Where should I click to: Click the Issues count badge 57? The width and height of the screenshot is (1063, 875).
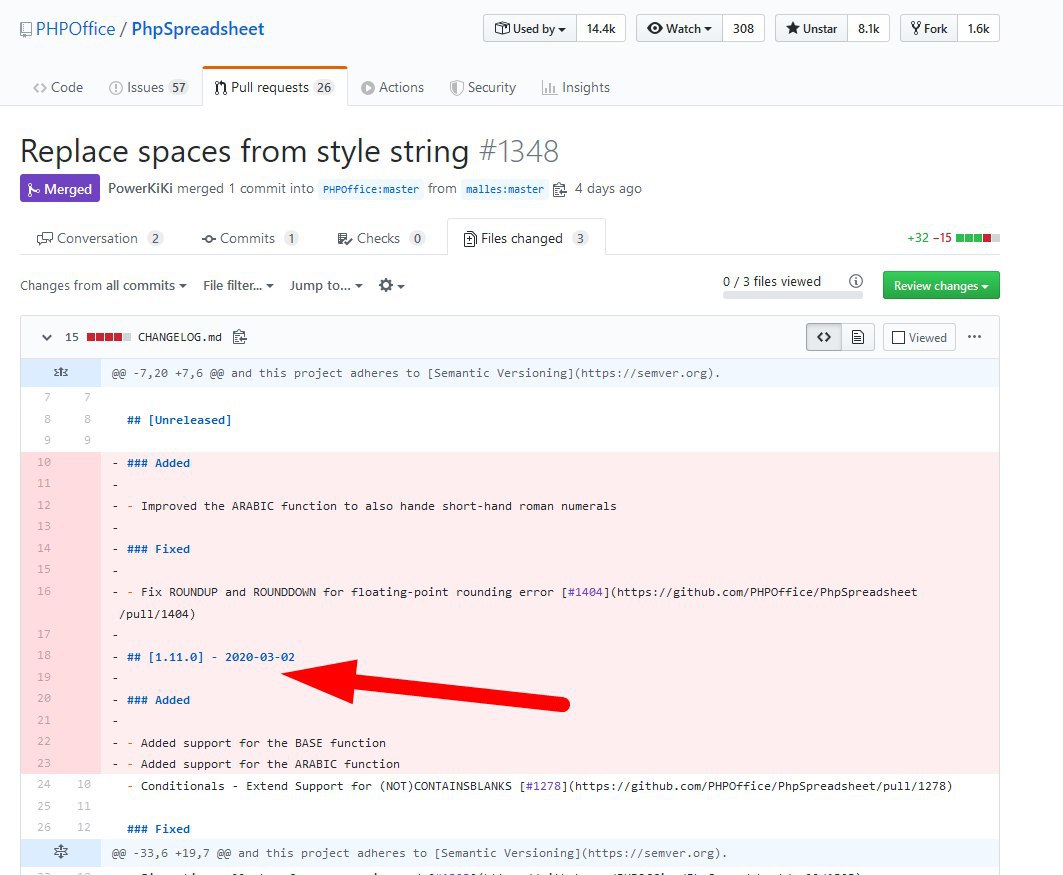click(178, 87)
